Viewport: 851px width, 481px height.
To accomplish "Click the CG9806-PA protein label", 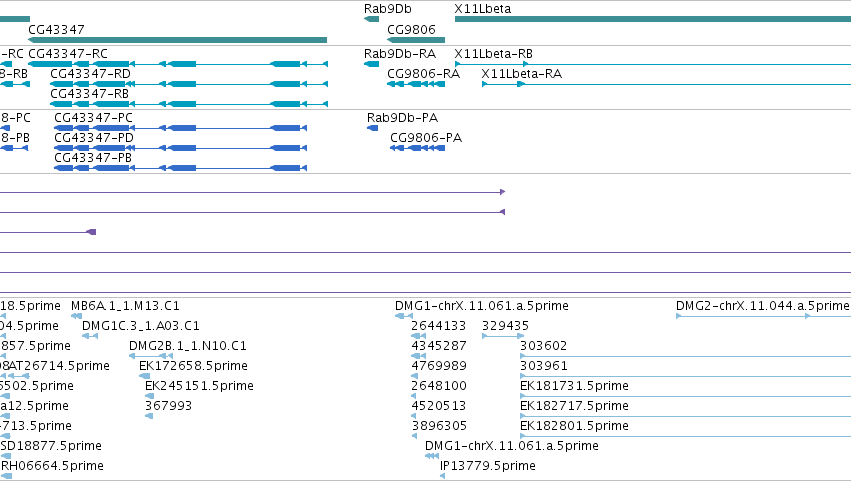I will (426, 137).
